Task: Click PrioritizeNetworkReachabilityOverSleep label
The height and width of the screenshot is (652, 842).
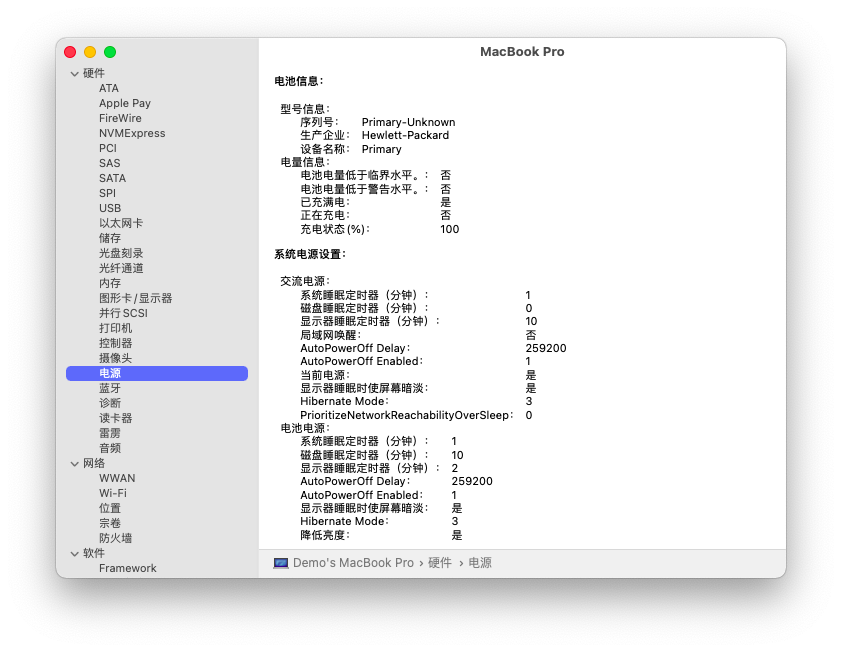Action: 407,415
